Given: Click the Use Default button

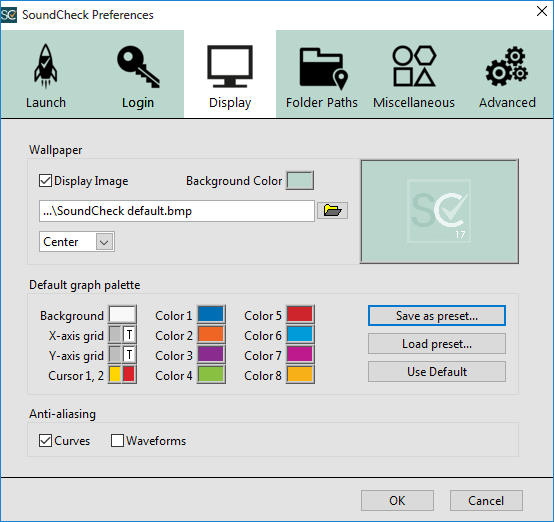Looking at the screenshot, I should [437, 371].
